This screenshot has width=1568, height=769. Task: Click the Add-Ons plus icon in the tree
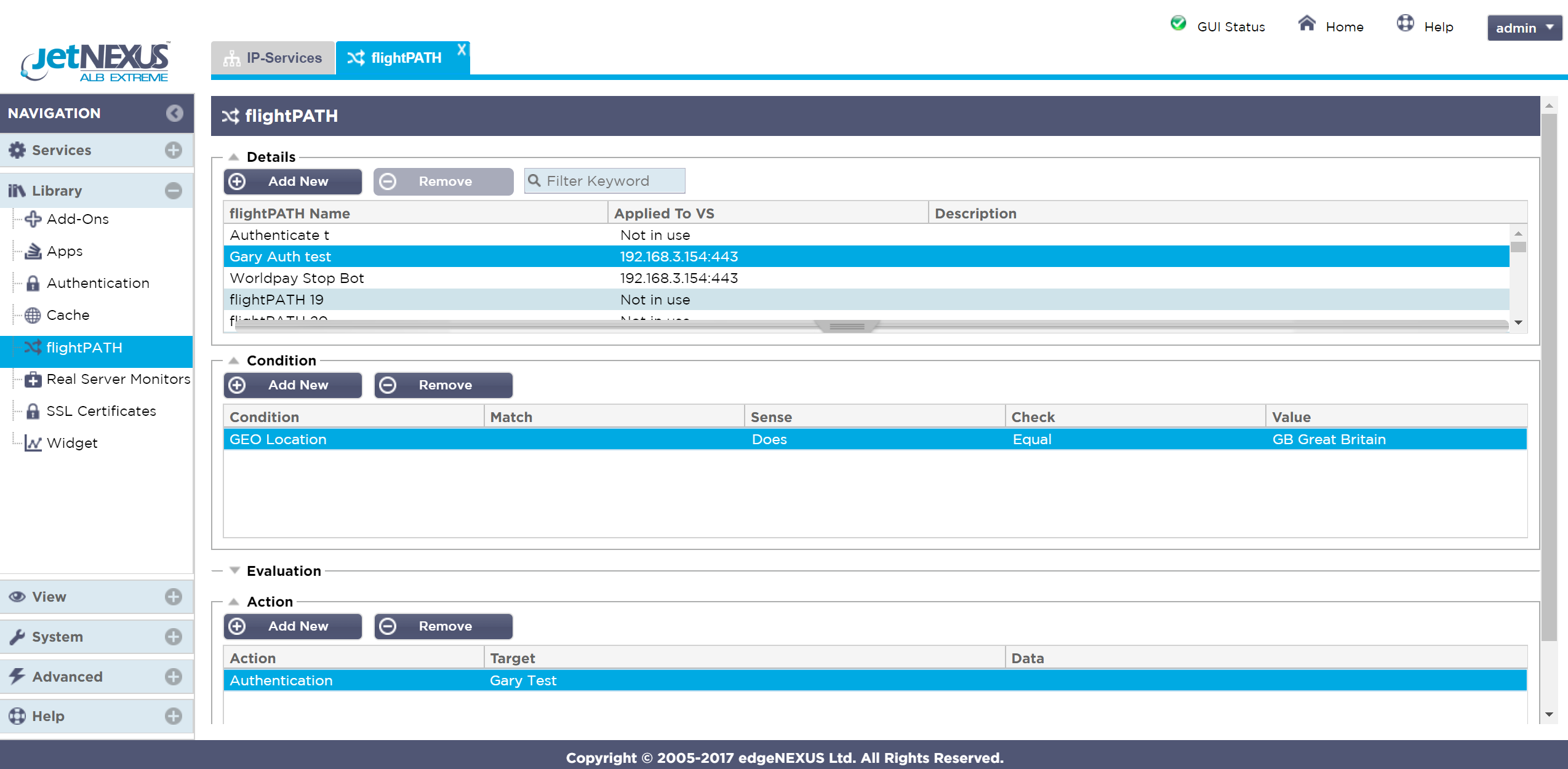pyautogui.click(x=33, y=219)
